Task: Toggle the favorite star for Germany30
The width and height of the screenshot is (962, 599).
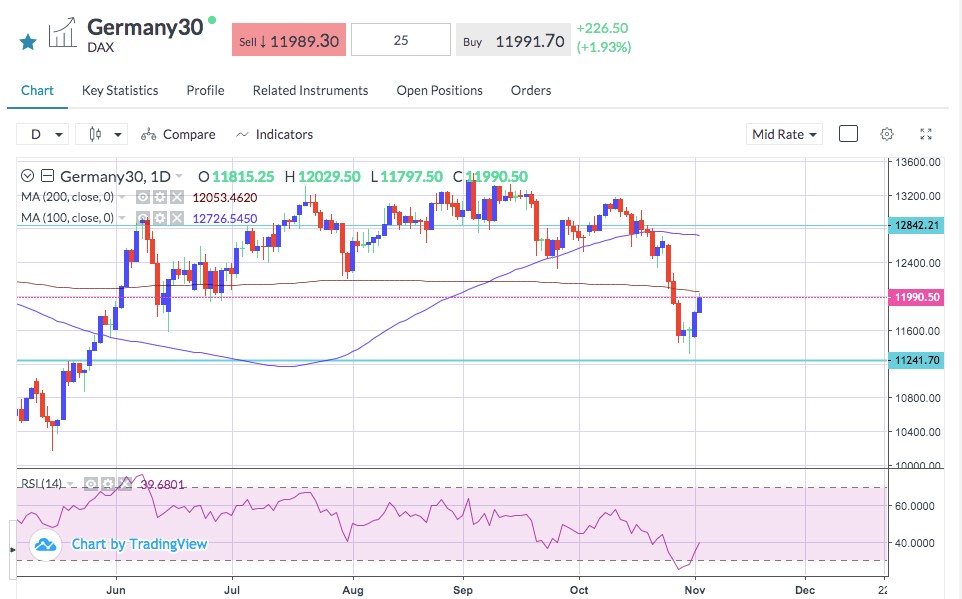Action: 28,42
